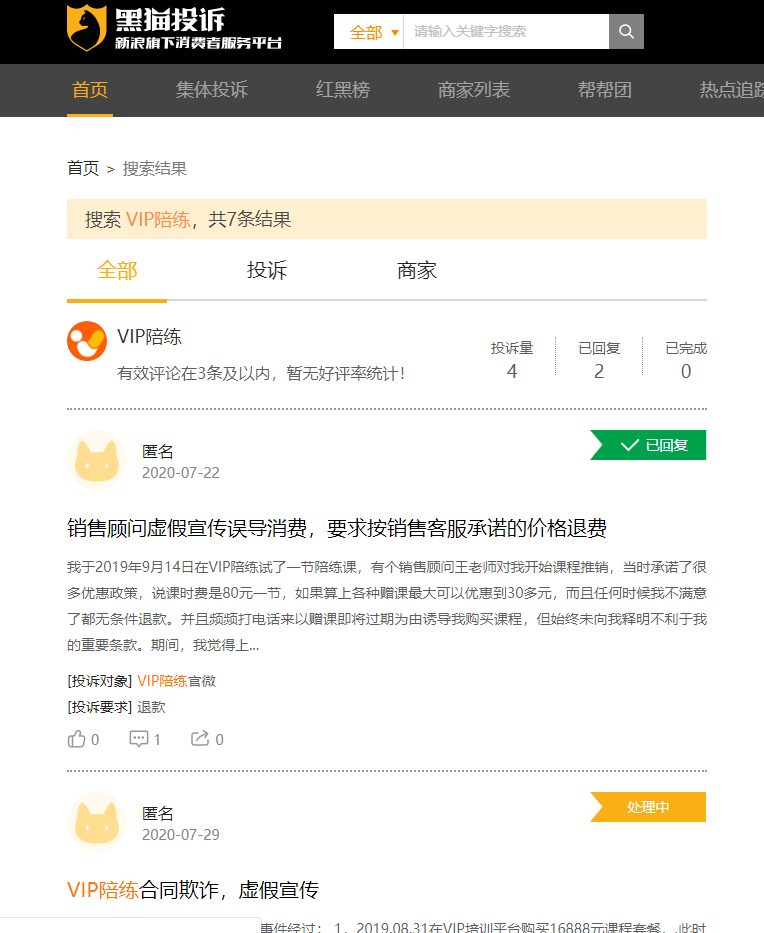Image resolution: width=764 pixels, height=933 pixels.
Task: Focus the 请输入关键字搜索 search field
Action: (506, 32)
